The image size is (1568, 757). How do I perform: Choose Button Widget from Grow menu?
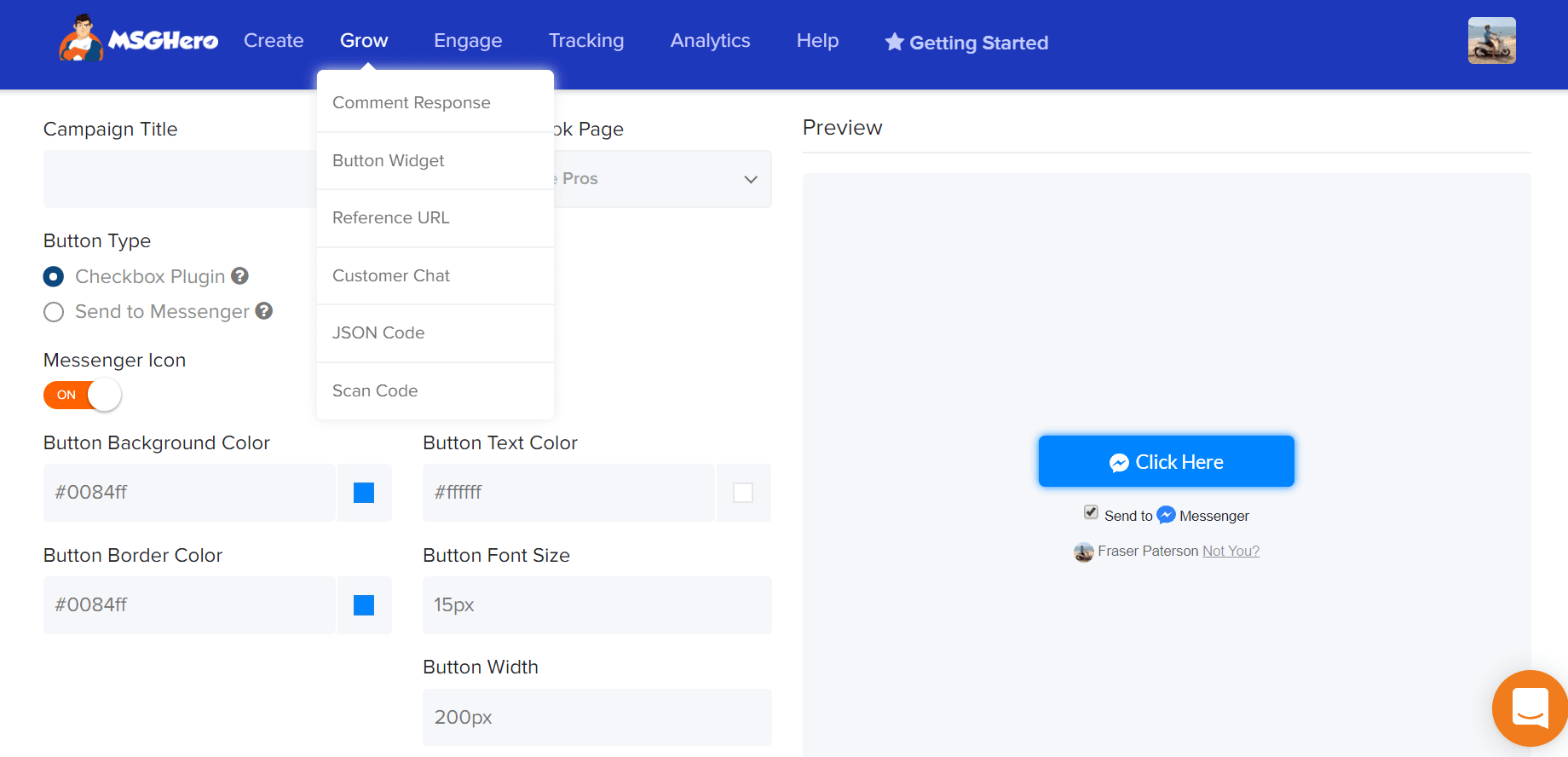coord(435,160)
